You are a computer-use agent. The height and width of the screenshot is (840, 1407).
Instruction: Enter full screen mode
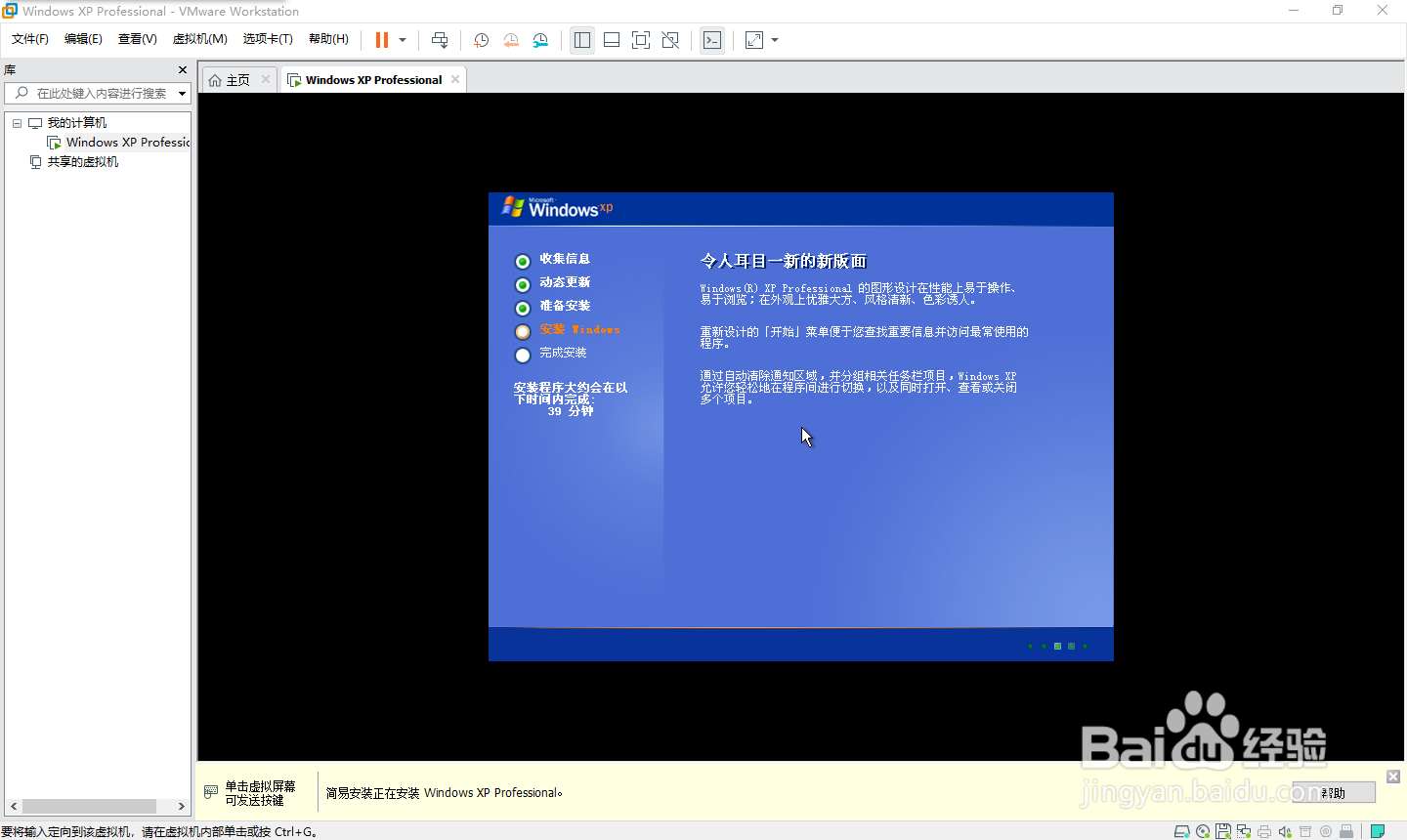tap(641, 40)
